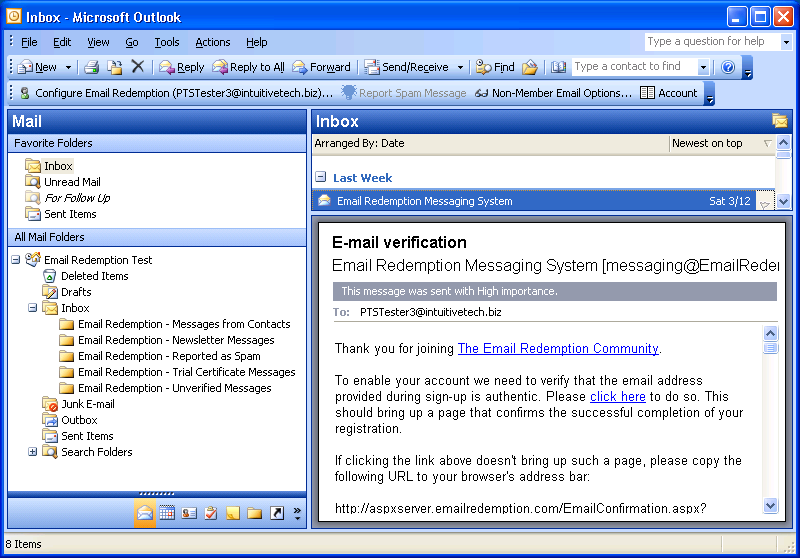Click Report Spam Message button
Screen dimensions: 800x558
(404, 93)
